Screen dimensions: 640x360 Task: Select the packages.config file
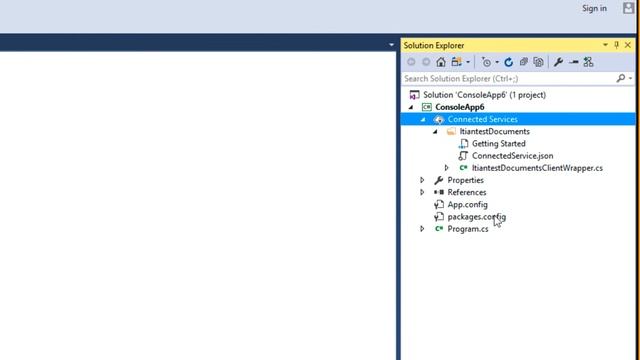coord(477,217)
